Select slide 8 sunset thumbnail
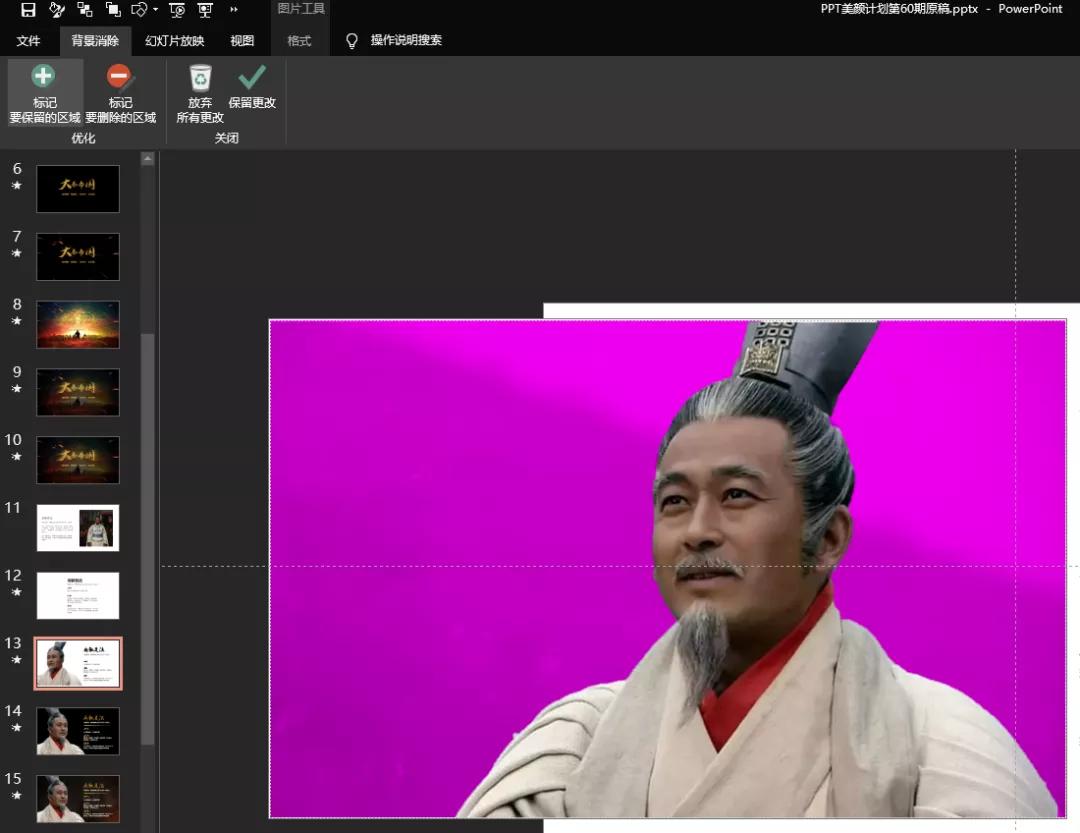The width and height of the screenshot is (1080, 833). [x=78, y=324]
